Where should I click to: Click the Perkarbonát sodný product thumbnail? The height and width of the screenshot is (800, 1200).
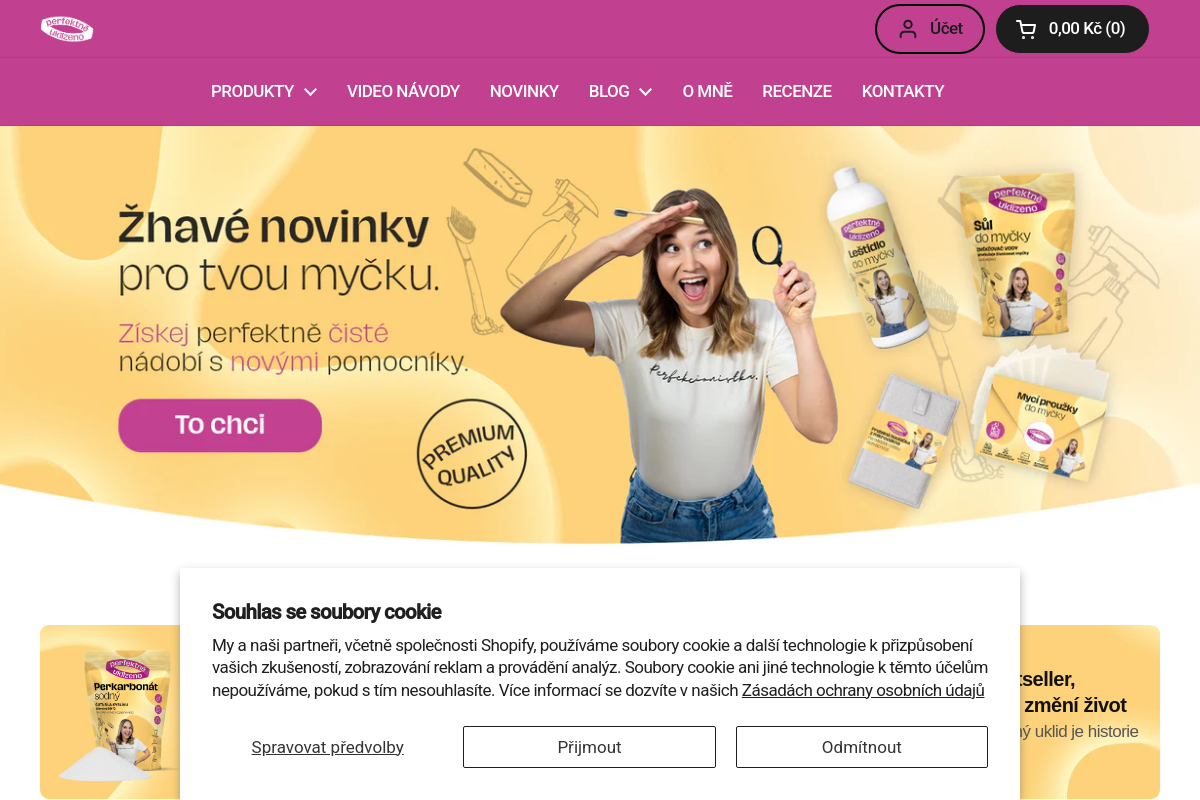tap(117, 713)
